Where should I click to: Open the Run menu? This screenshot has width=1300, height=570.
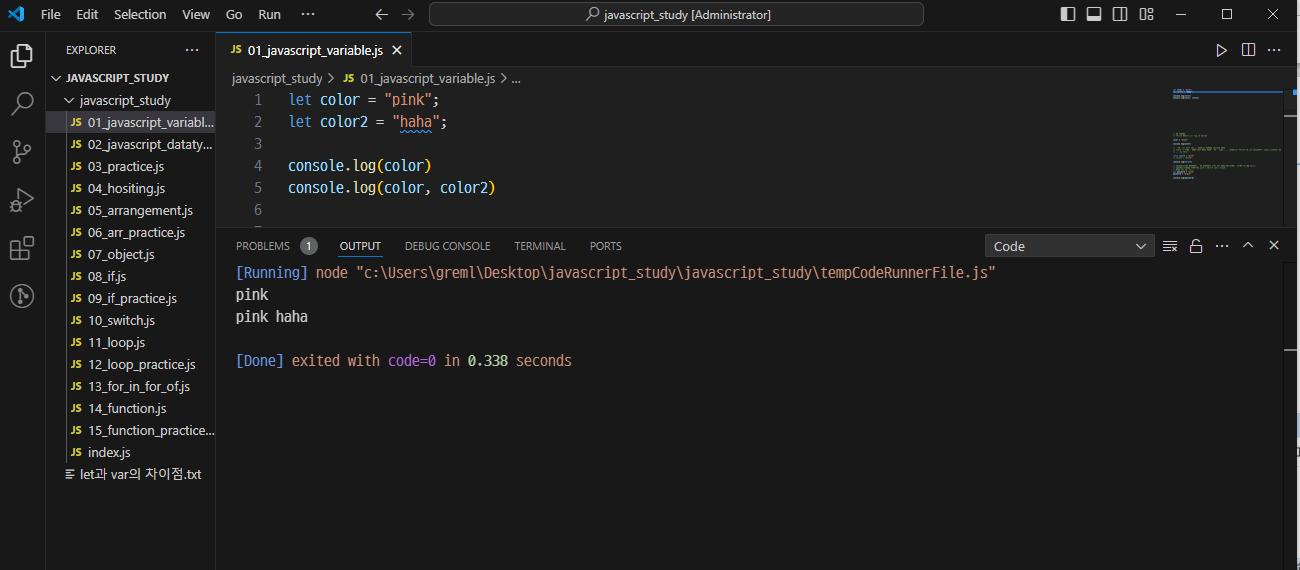coord(269,14)
